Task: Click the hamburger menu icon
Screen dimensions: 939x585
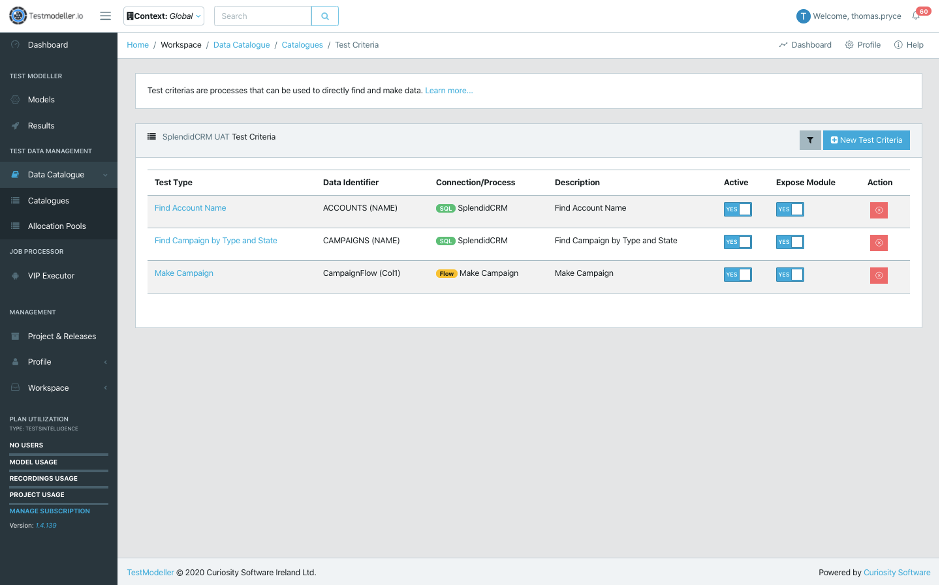Action: pos(105,16)
